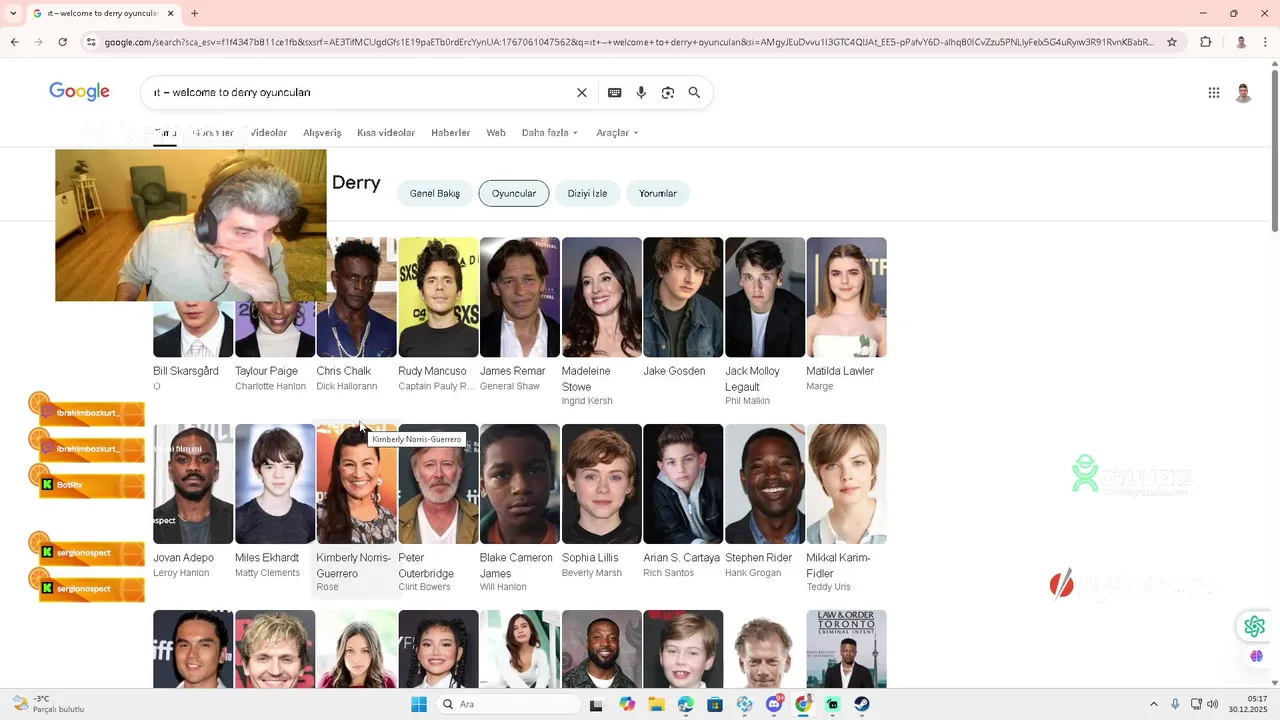Screen dimensions: 1280x720
Task: Switch to the Kısa videolar tab
Action: [386, 133]
